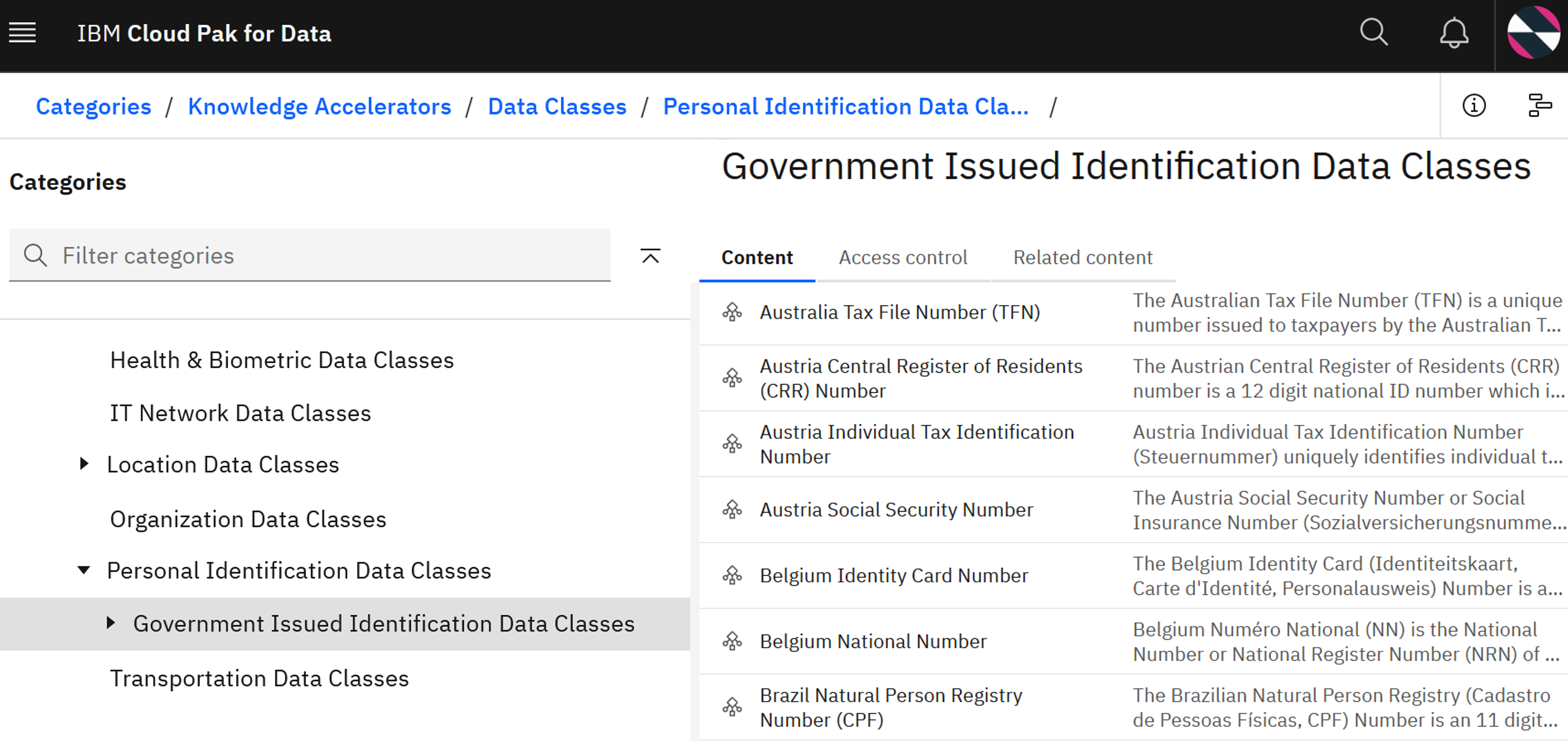Viewport: 1568px width, 741px height.
Task: Click the Categories panel heading
Action: [x=67, y=182]
